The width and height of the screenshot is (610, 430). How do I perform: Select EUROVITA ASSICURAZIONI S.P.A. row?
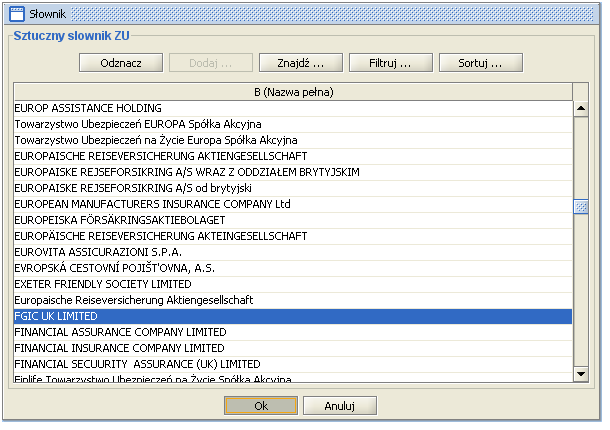click(293, 252)
